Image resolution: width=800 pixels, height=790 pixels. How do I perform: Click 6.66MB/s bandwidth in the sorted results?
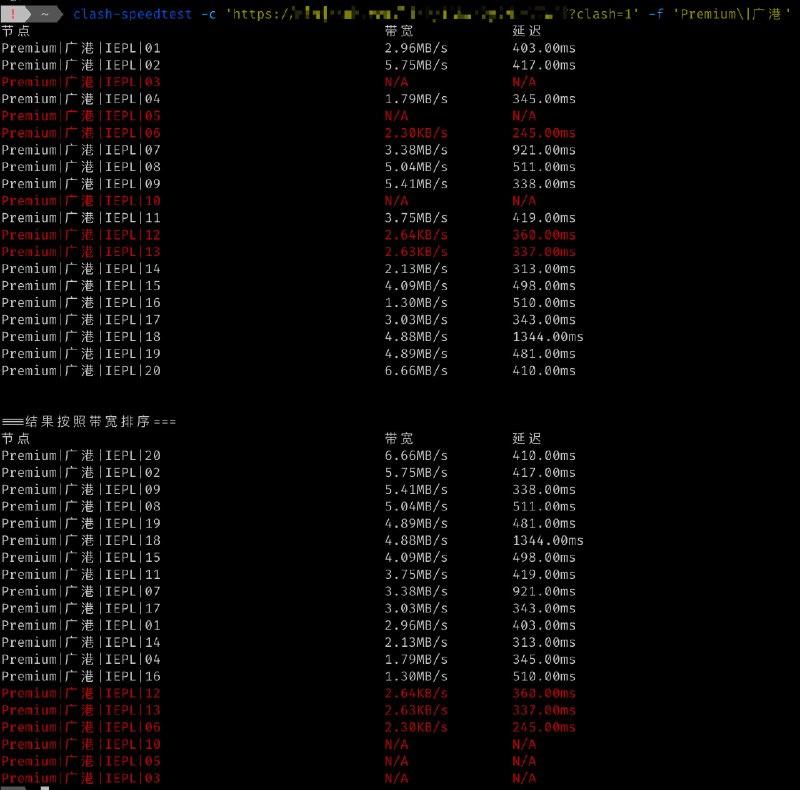coord(416,456)
